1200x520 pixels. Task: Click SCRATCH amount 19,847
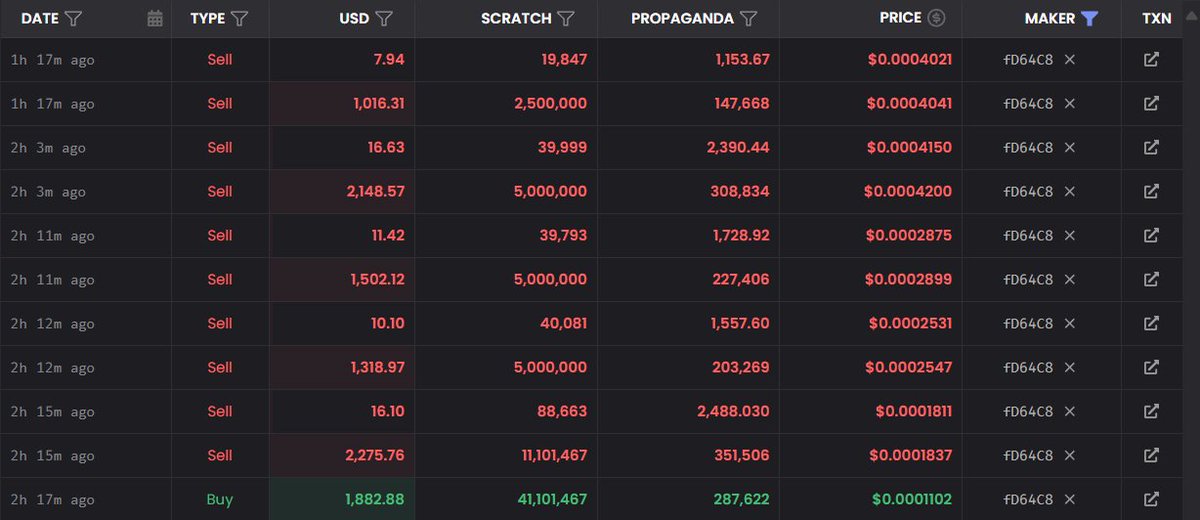pyautogui.click(x=565, y=60)
